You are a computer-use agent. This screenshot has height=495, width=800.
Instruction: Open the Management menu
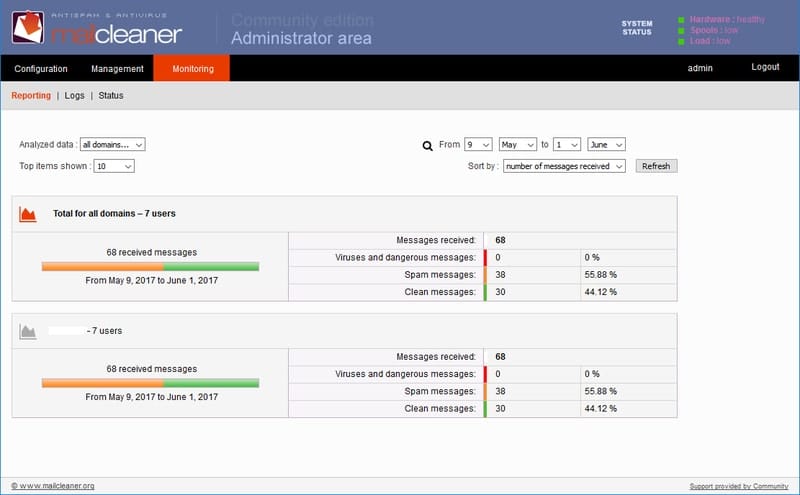[117, 68]
